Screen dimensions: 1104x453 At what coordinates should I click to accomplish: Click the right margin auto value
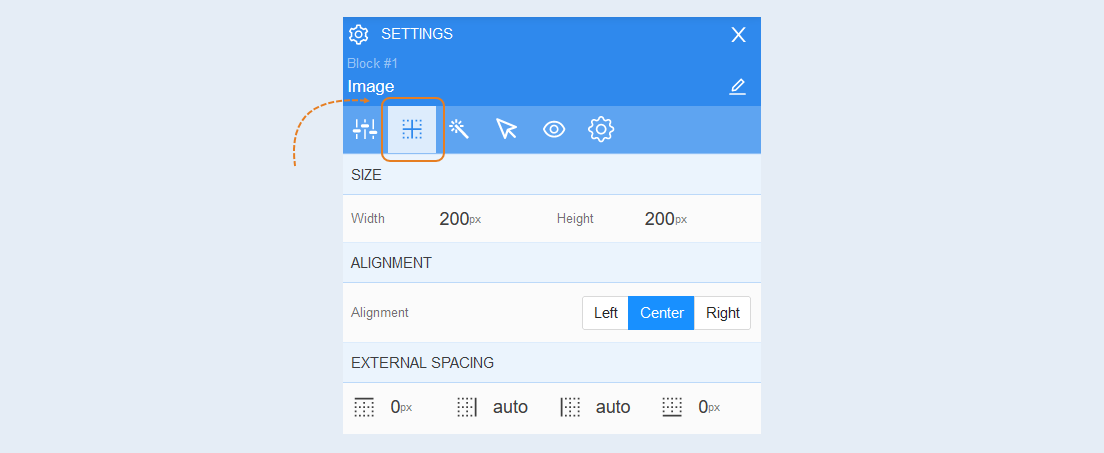click(510, 407)
